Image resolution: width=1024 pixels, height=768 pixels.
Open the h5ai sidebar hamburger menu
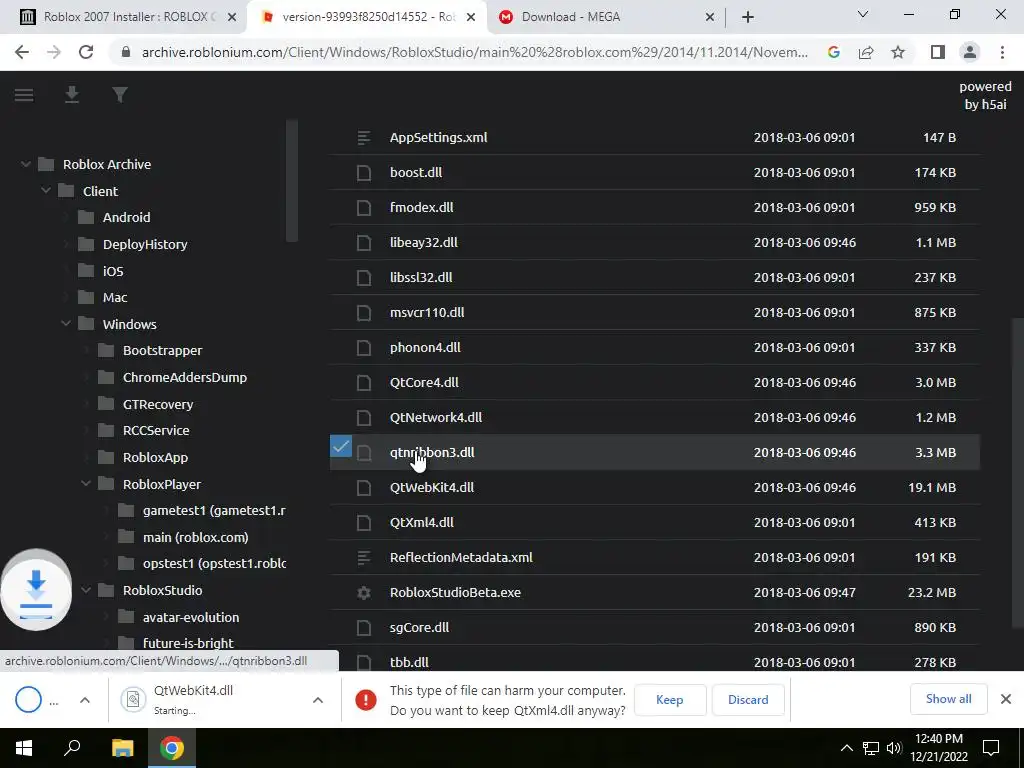click(x=24, y=95)
